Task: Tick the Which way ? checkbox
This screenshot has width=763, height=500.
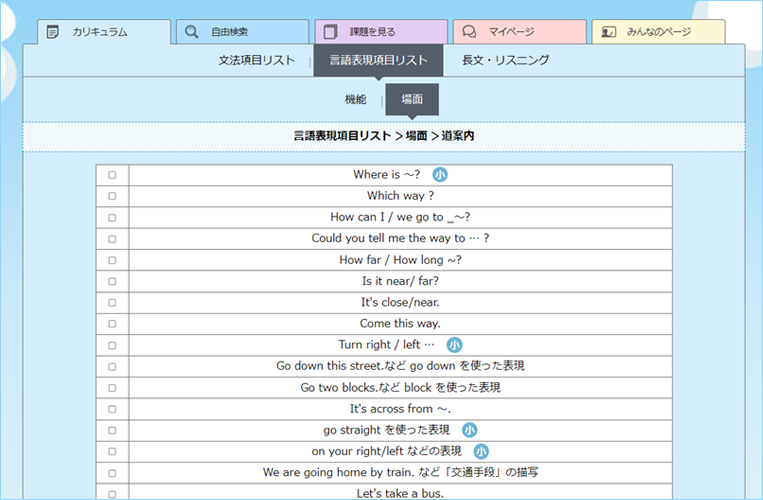Action: (x=112, y=196)
